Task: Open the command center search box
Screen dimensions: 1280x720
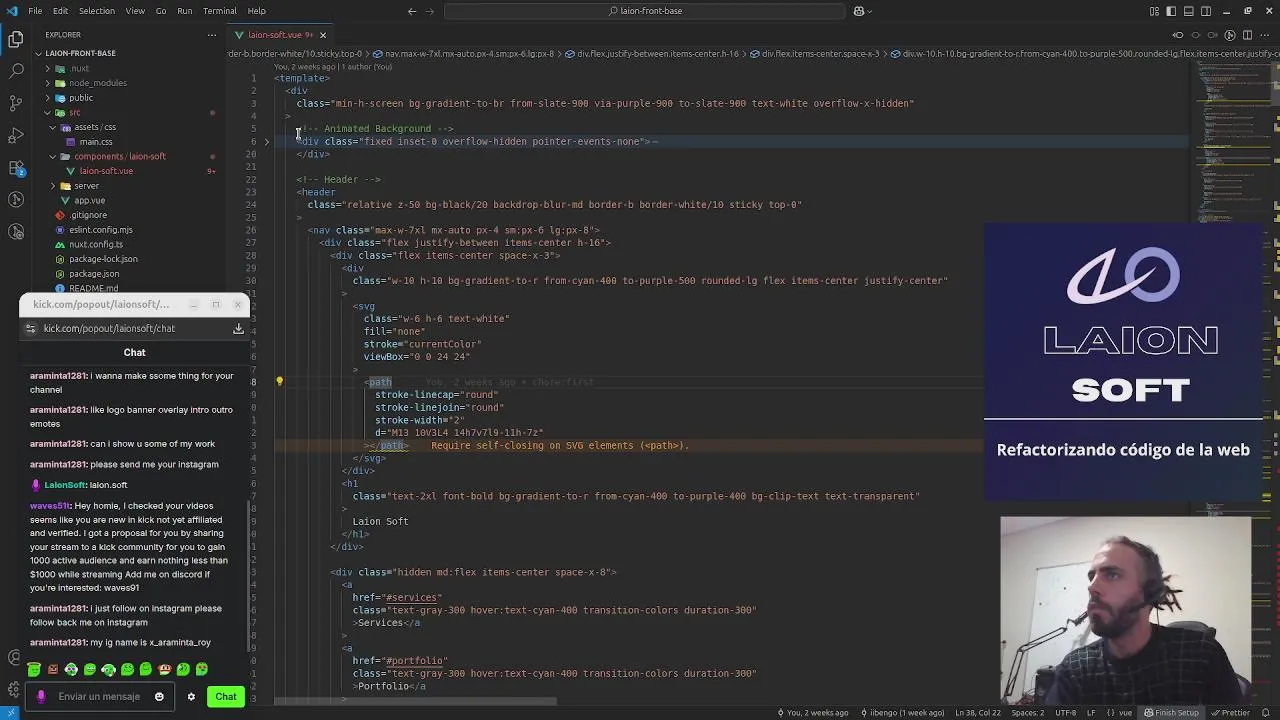Action: pyautogui.click(x=645, y=11)
